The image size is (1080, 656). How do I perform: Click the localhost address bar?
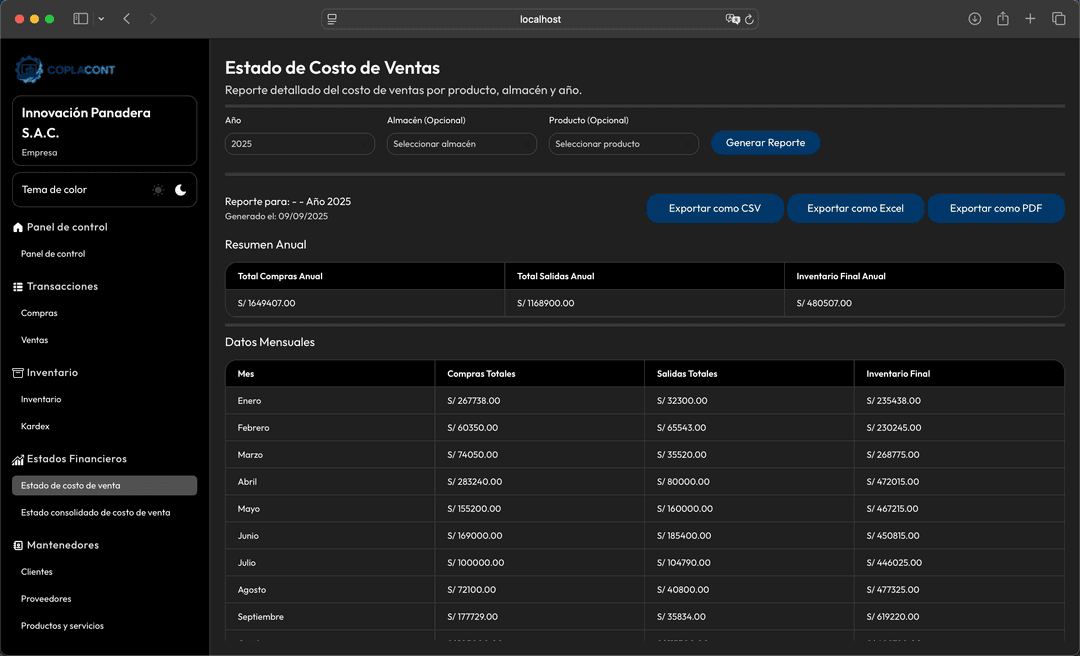point(540,18)
